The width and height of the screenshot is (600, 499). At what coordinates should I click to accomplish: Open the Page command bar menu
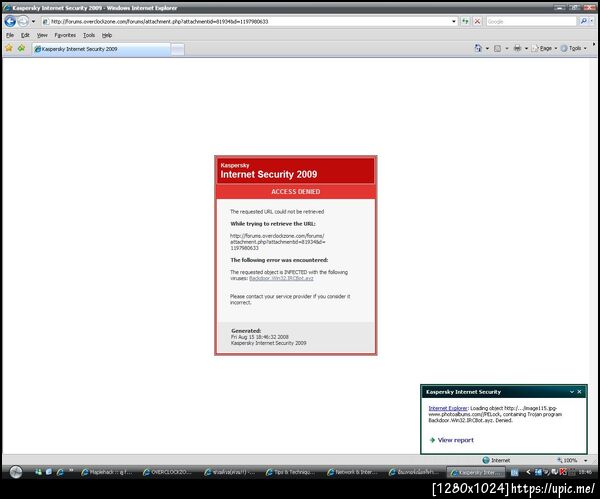tap(545, 48)
